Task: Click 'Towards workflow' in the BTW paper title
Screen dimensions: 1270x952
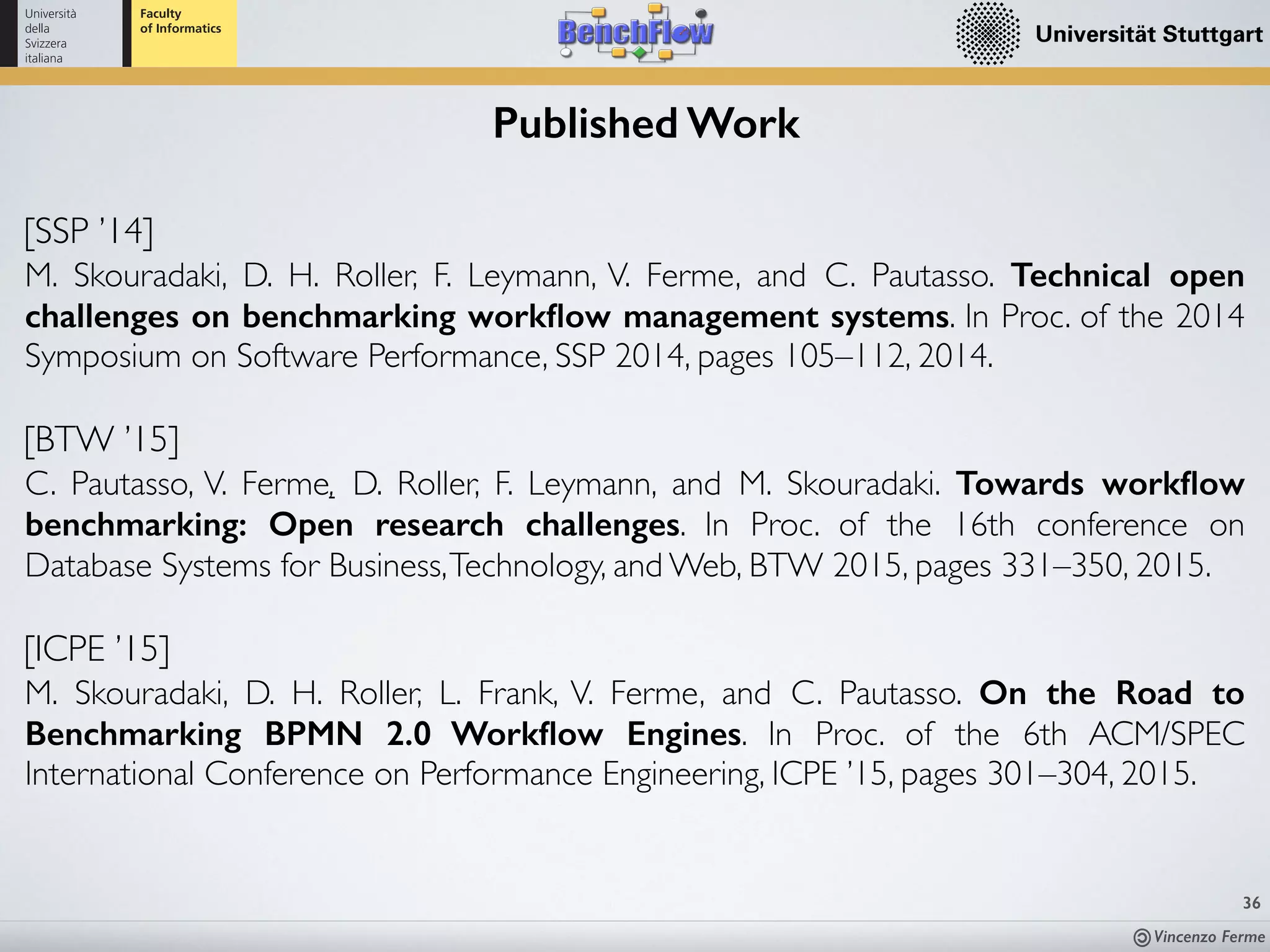Action: coord(1100,484)
